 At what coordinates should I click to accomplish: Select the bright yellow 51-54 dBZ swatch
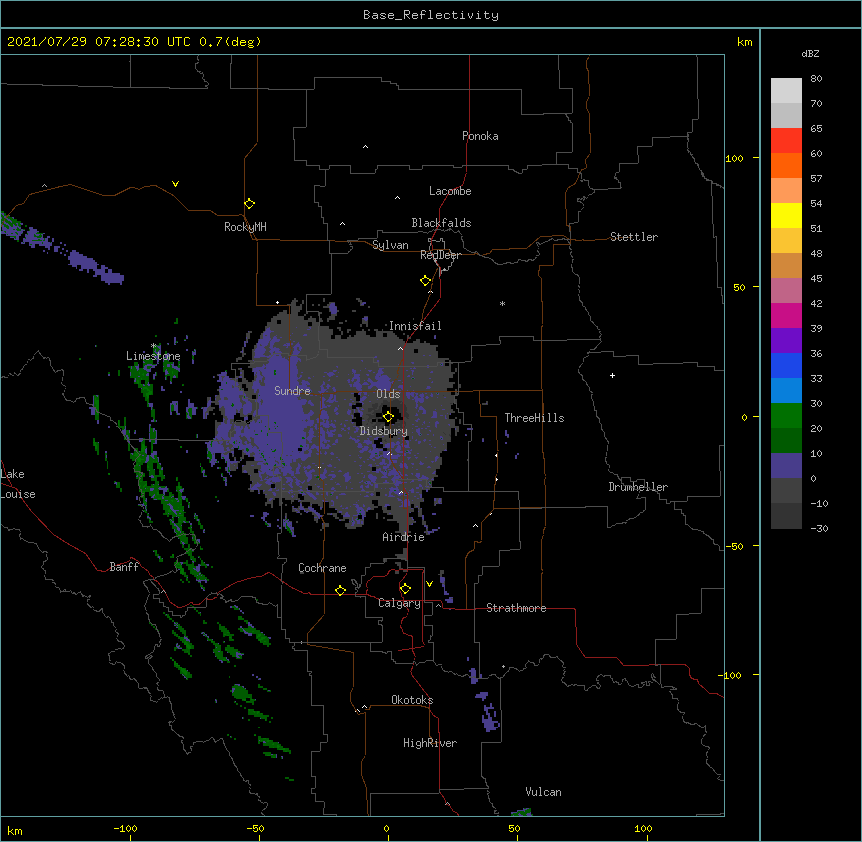point(786,215)
